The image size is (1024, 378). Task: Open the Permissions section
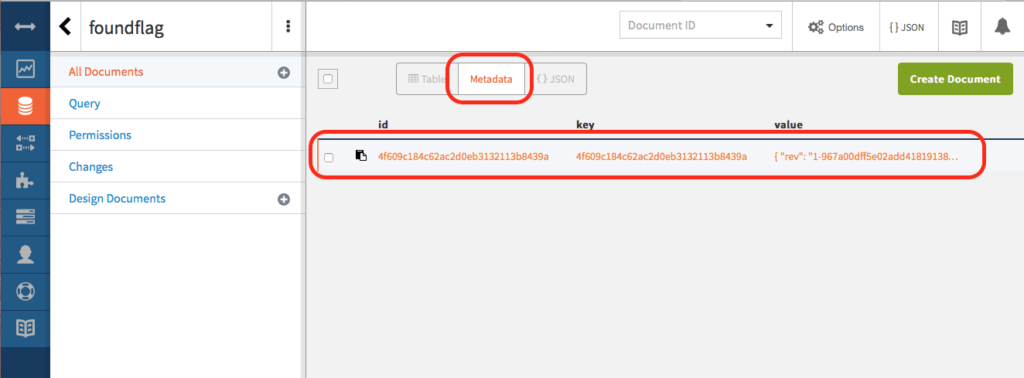tap(100, 135)
